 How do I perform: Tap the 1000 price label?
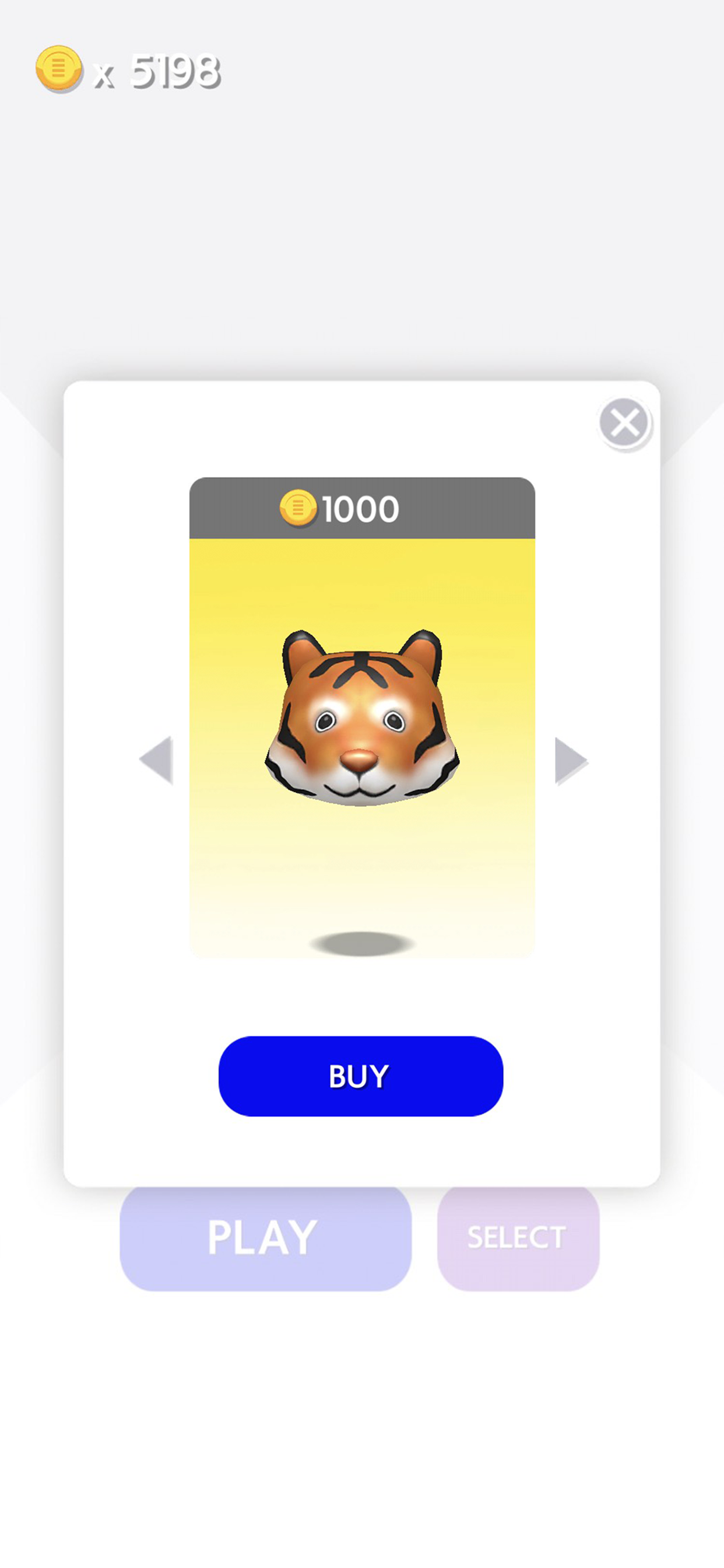tap(361, 509)
